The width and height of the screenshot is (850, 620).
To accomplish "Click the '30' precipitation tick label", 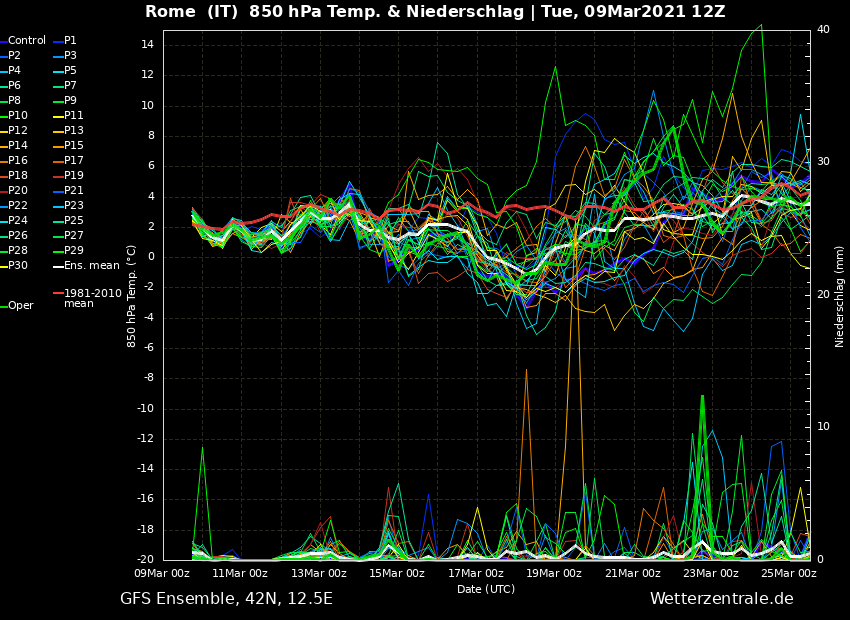I will pos(823,162).
